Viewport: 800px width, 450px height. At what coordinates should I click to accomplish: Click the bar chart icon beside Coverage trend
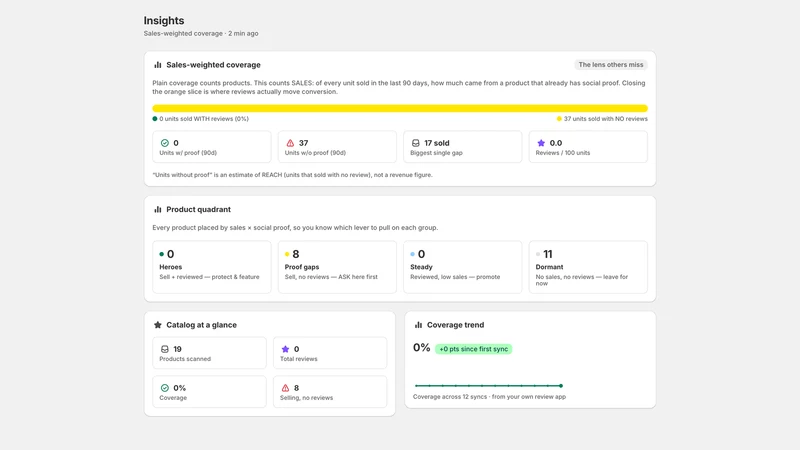tap(418, 324)
